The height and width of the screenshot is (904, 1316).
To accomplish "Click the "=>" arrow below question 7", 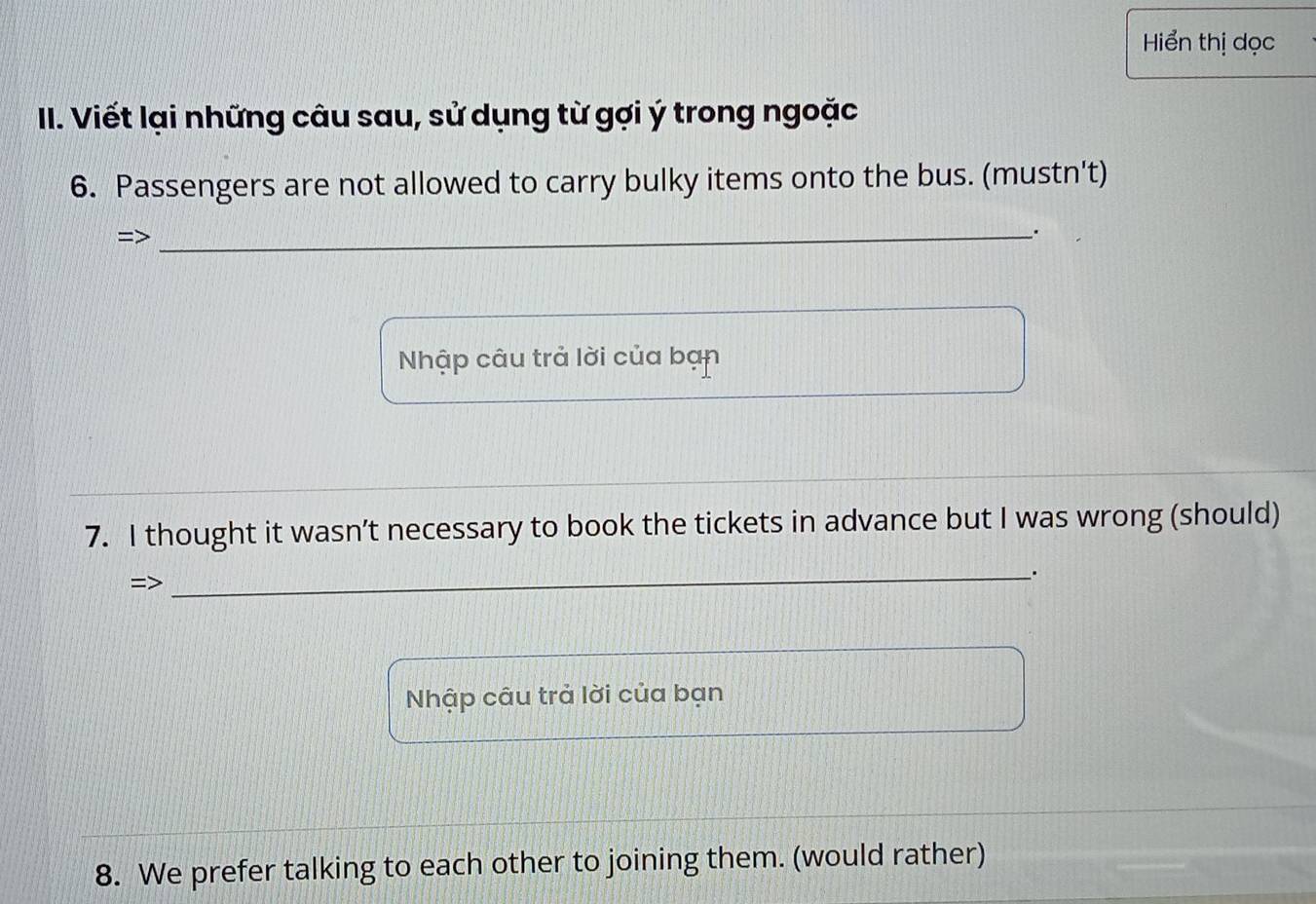I will (147, 584).
